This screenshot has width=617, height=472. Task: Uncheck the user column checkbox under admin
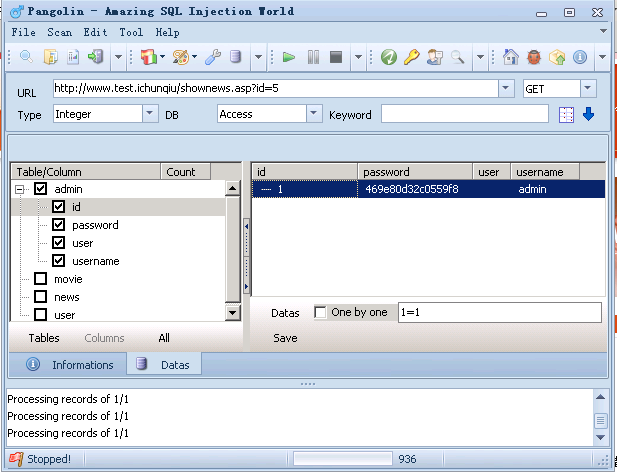59,243
